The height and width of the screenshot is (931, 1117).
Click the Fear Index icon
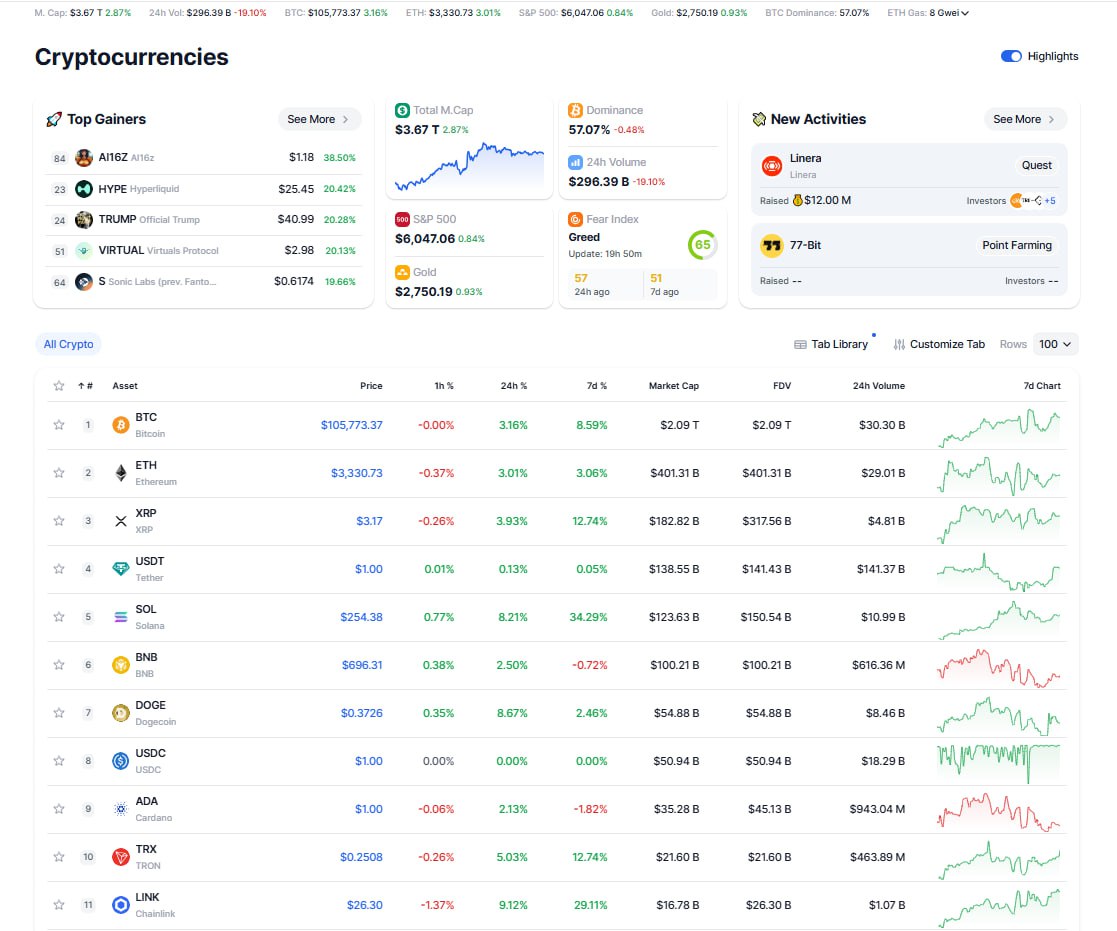575,219
